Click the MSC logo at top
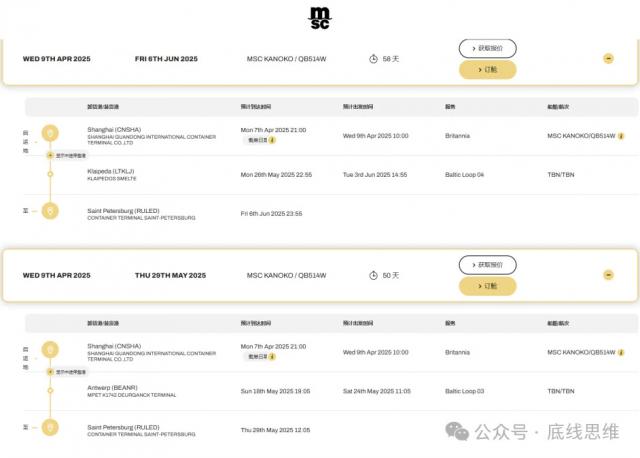 point(320,18)
